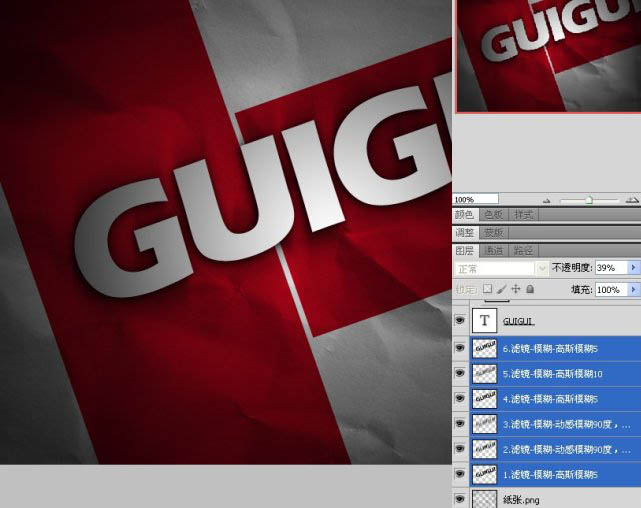This screenshot has width=641, height=508.
Task: Hide the GUIGUI text layer
Action: 460,320
